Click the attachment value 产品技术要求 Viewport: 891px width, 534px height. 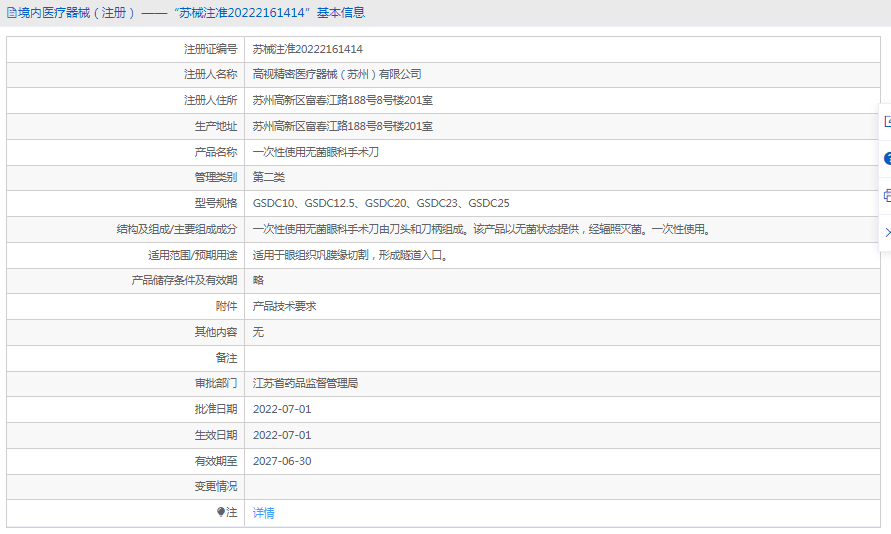point(285,306)
